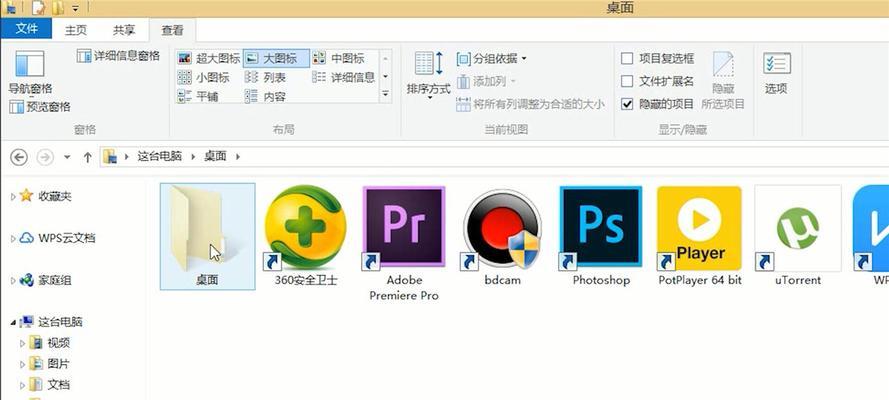Screen dimensions: 889x400
Task: Open the 分组依据 dropdown
Action: pyautogui.click(x=492, y=58)
